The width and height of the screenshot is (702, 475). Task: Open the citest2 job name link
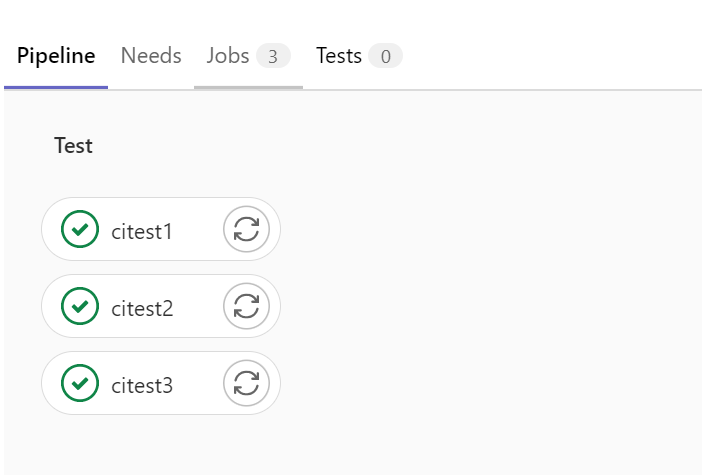click(142, 308)
